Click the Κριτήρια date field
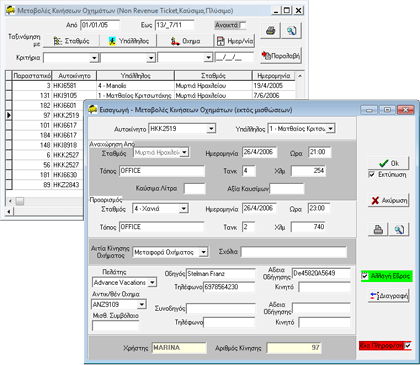 pos(234,58)
